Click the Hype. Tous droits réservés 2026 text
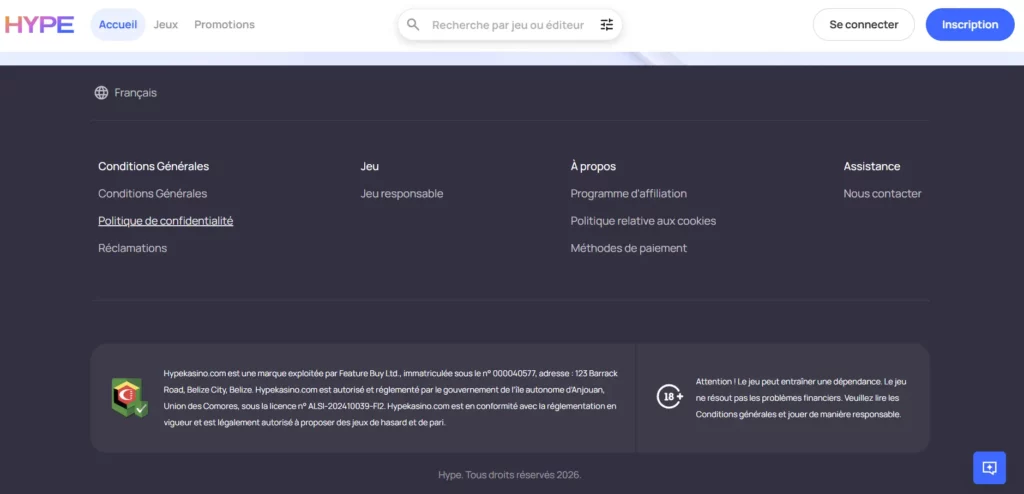Screen dimensions: 1024x494 click(509, 474)
